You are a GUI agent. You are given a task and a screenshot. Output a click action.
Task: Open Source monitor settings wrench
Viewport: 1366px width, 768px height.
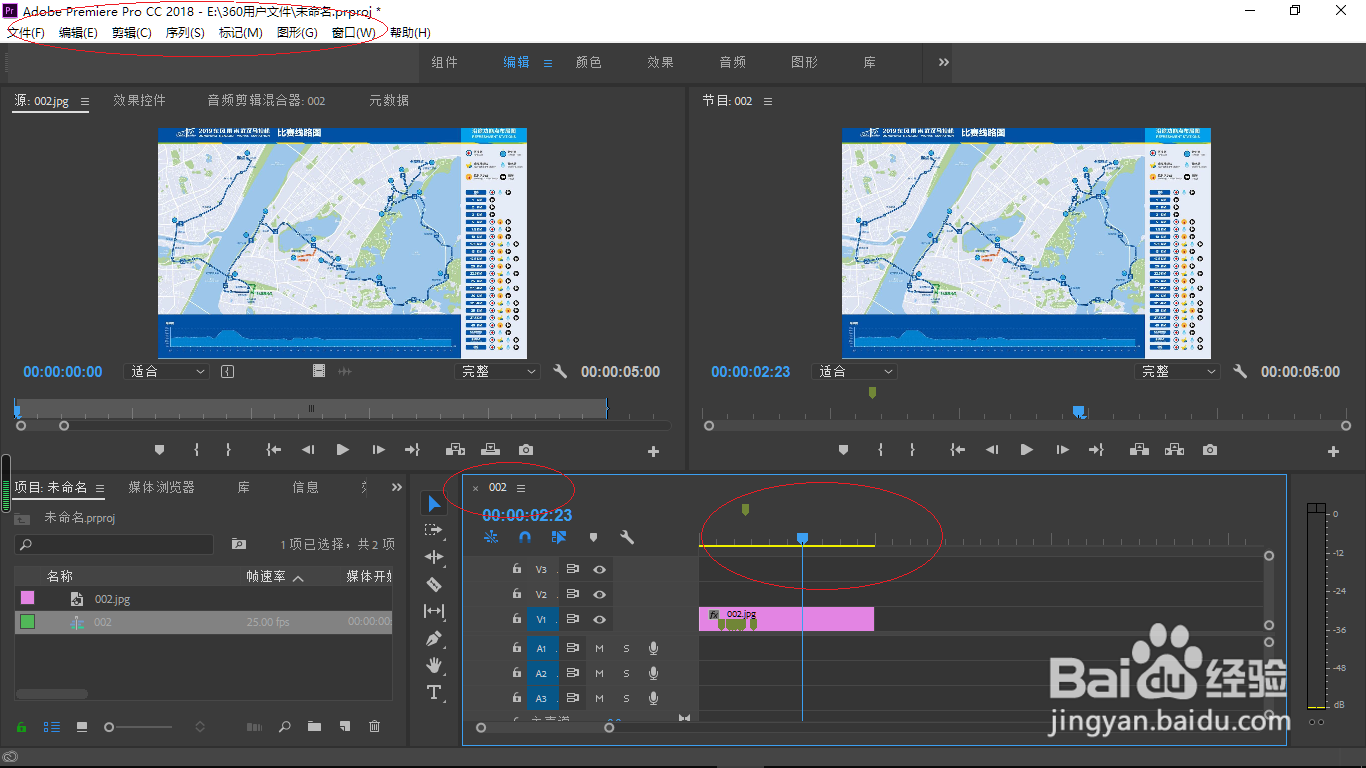[x=560, y=371]
